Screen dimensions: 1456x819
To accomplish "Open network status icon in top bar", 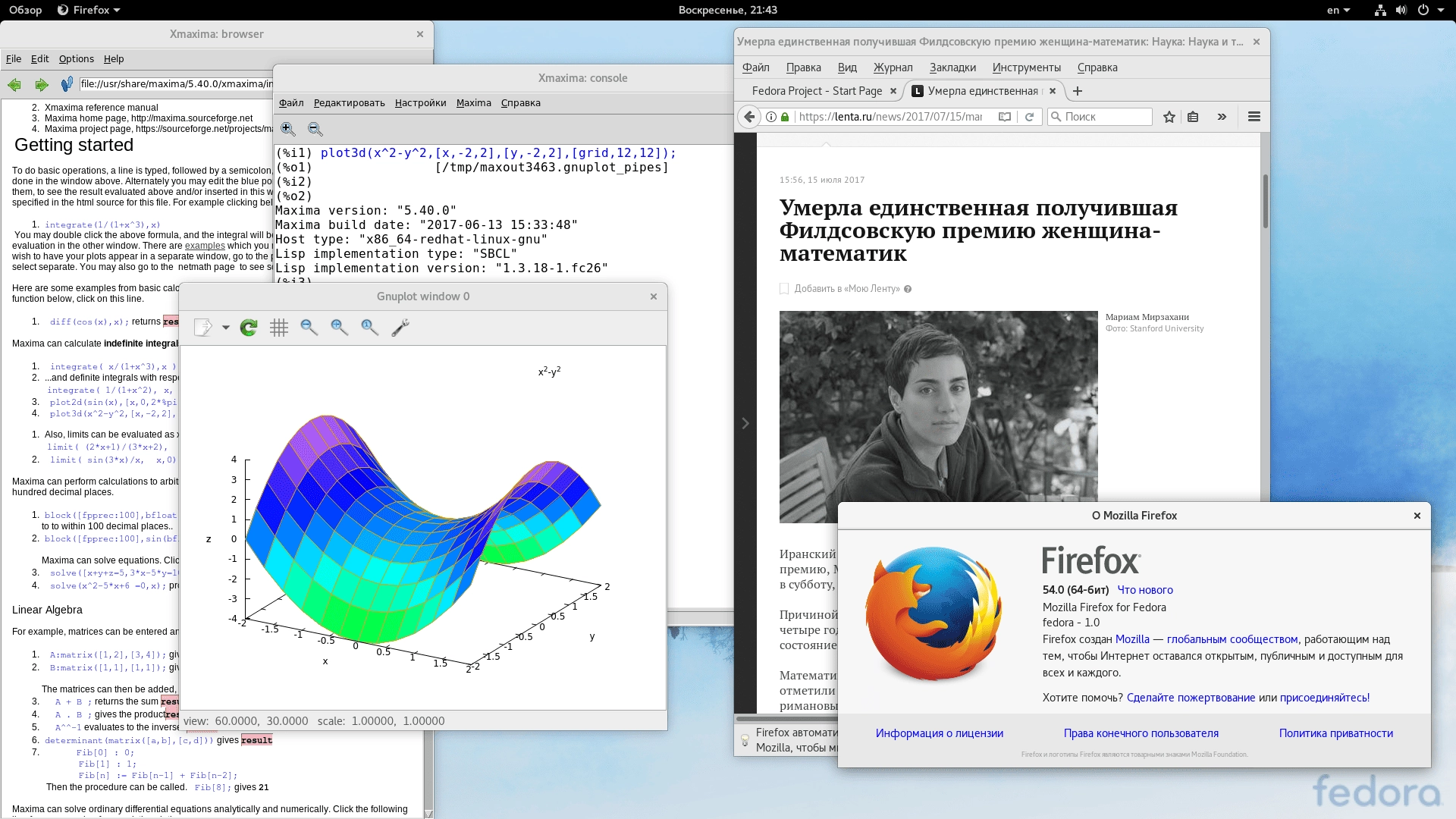I will coord(1380,10).
